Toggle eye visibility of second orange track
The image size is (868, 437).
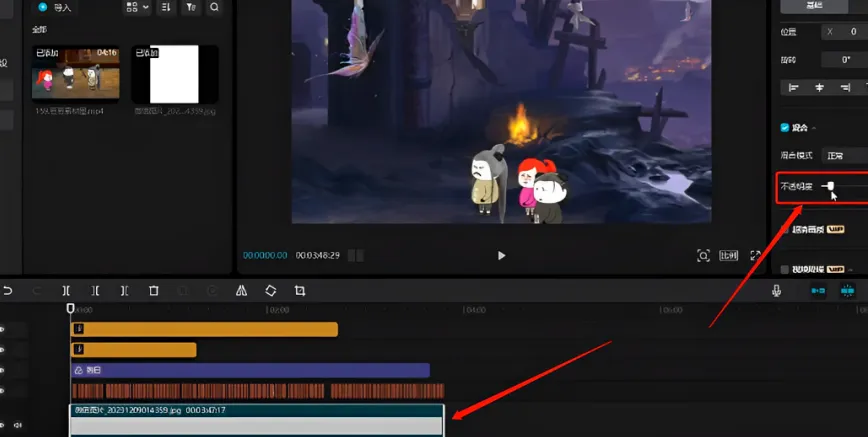2,349
